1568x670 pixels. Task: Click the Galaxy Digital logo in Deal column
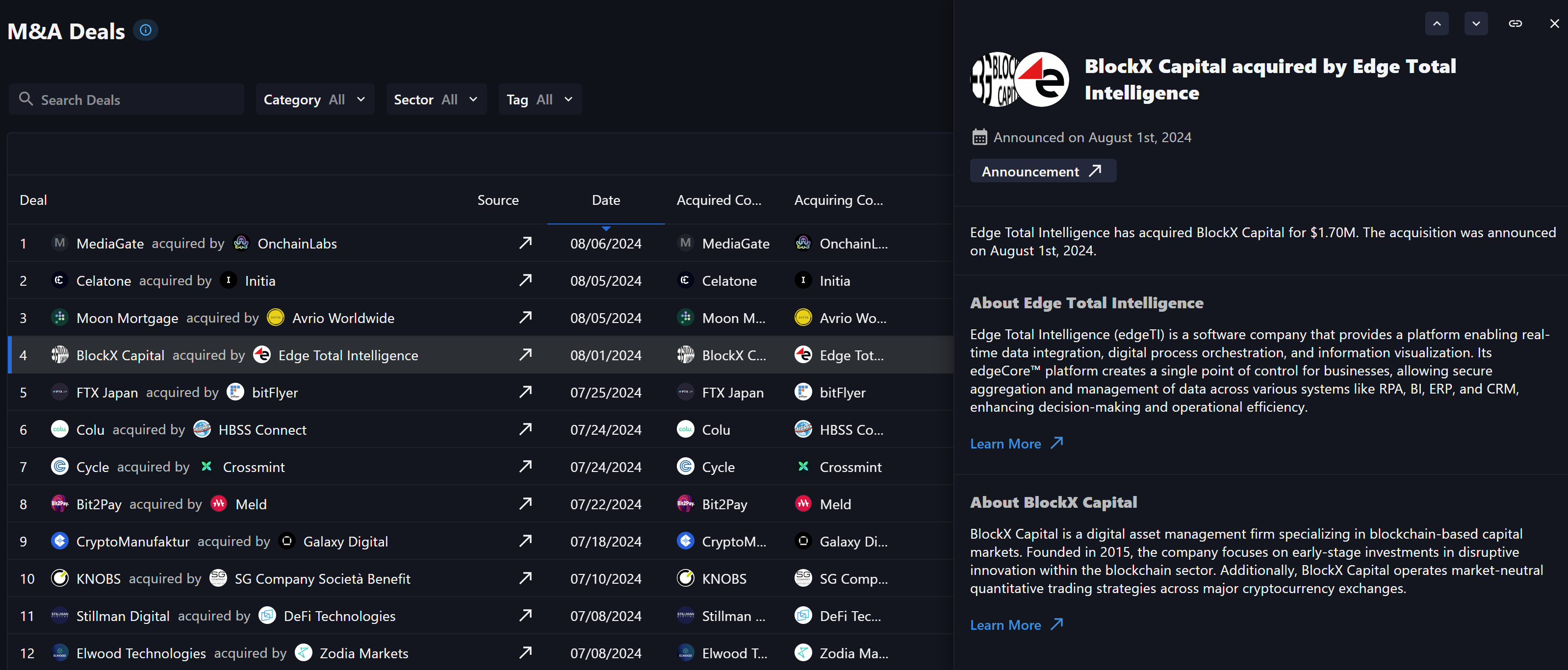(287, 541)
